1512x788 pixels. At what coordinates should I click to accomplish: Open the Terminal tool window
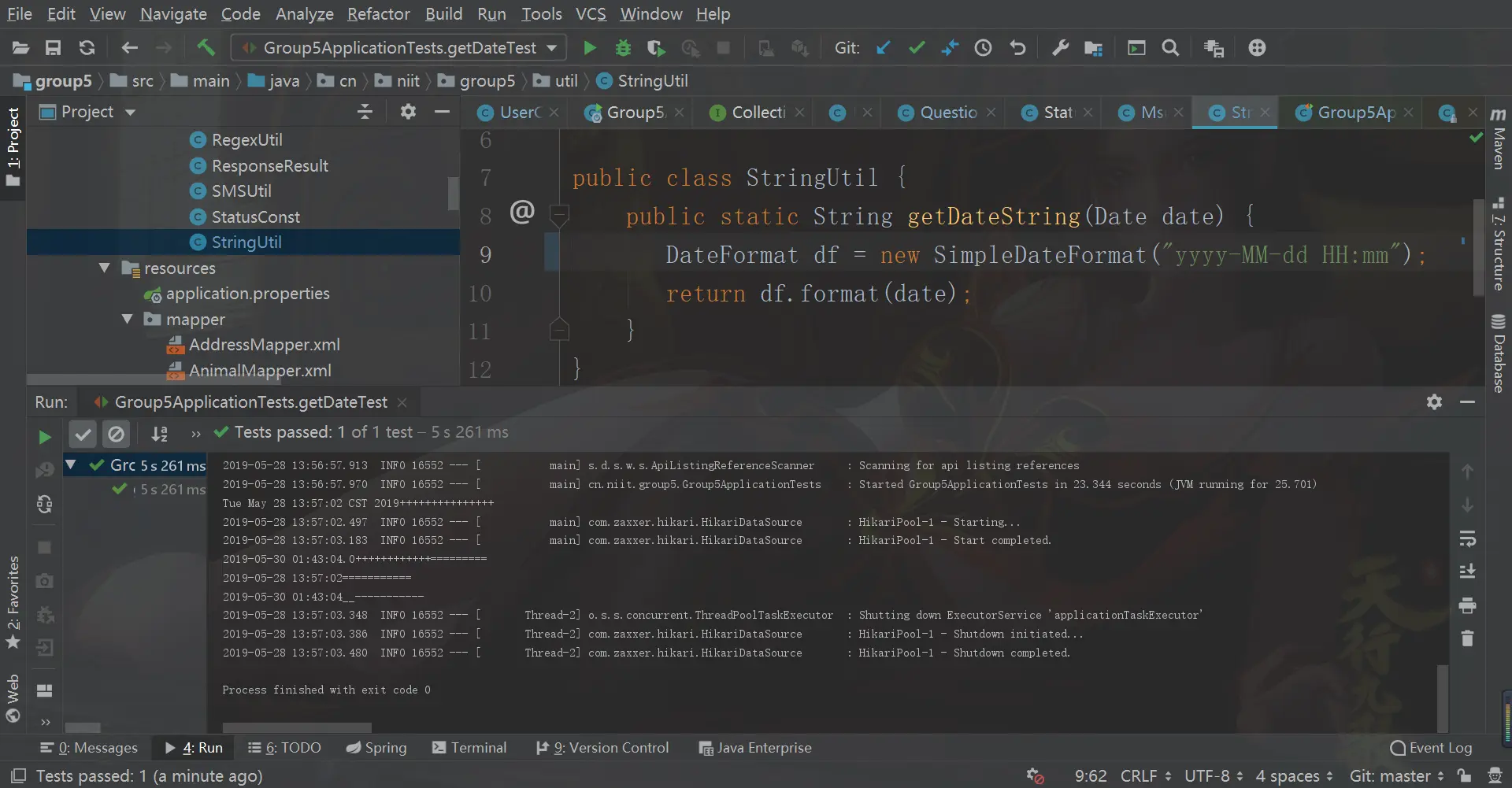469,748
